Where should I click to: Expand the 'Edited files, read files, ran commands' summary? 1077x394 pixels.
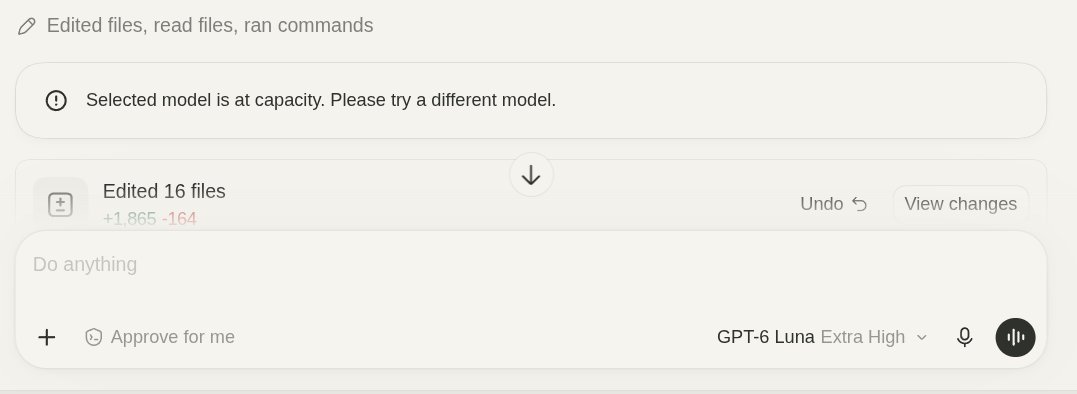[209, 25]
